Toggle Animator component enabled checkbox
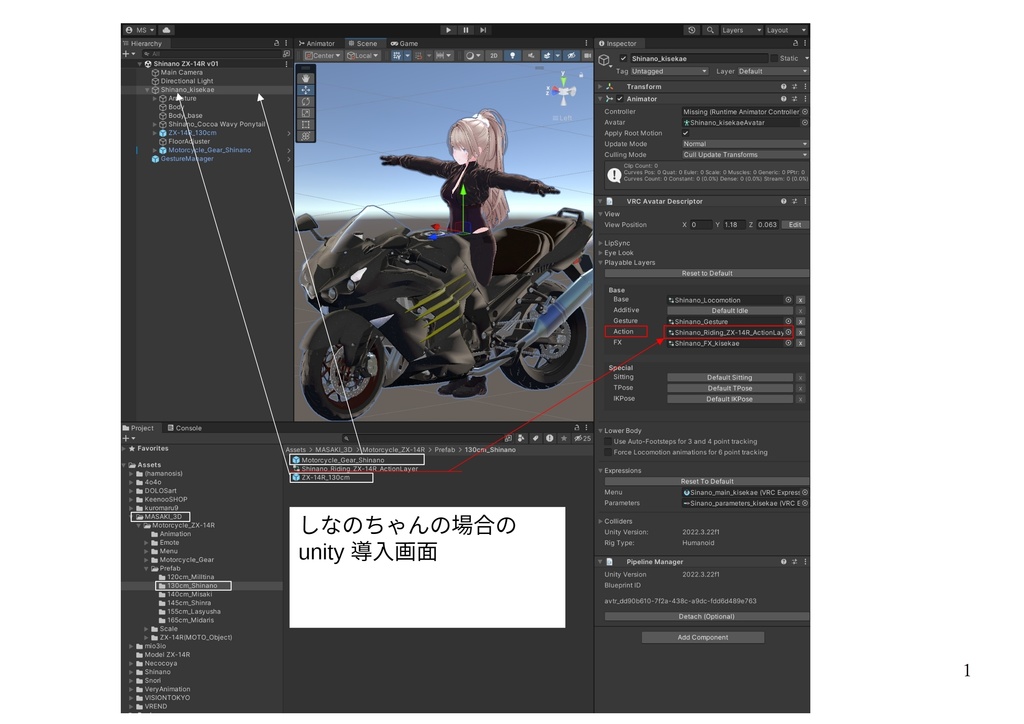The image size is (1024, 724). 620,99
